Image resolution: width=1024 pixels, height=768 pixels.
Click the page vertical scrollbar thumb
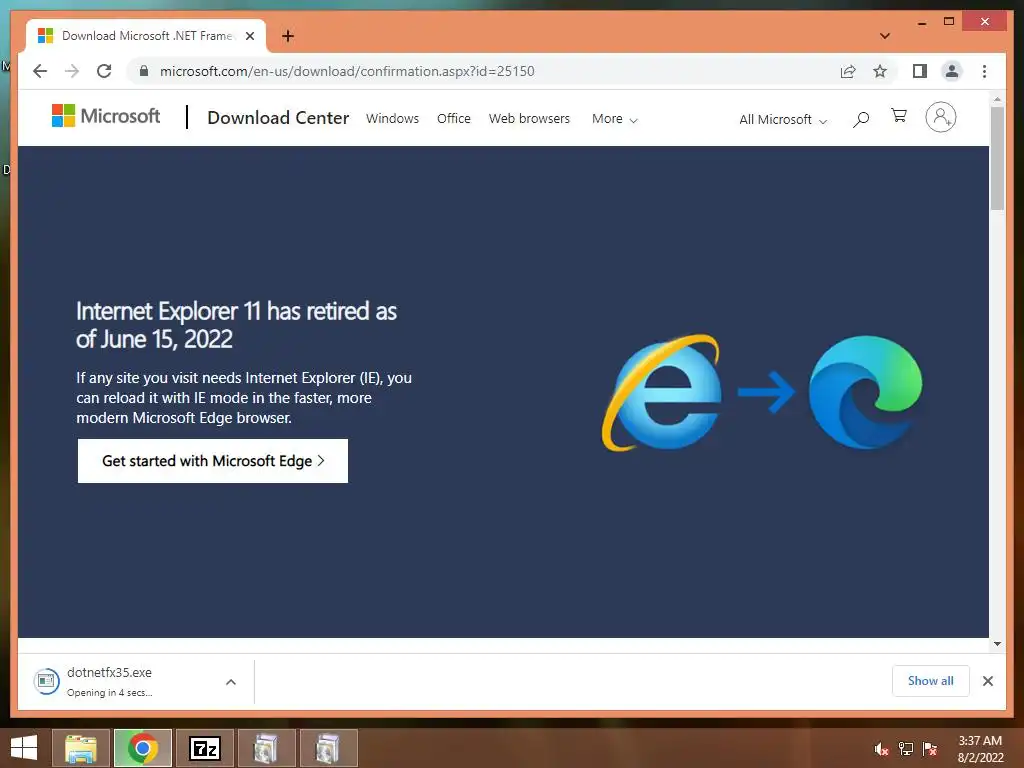(x=997, y=159)
